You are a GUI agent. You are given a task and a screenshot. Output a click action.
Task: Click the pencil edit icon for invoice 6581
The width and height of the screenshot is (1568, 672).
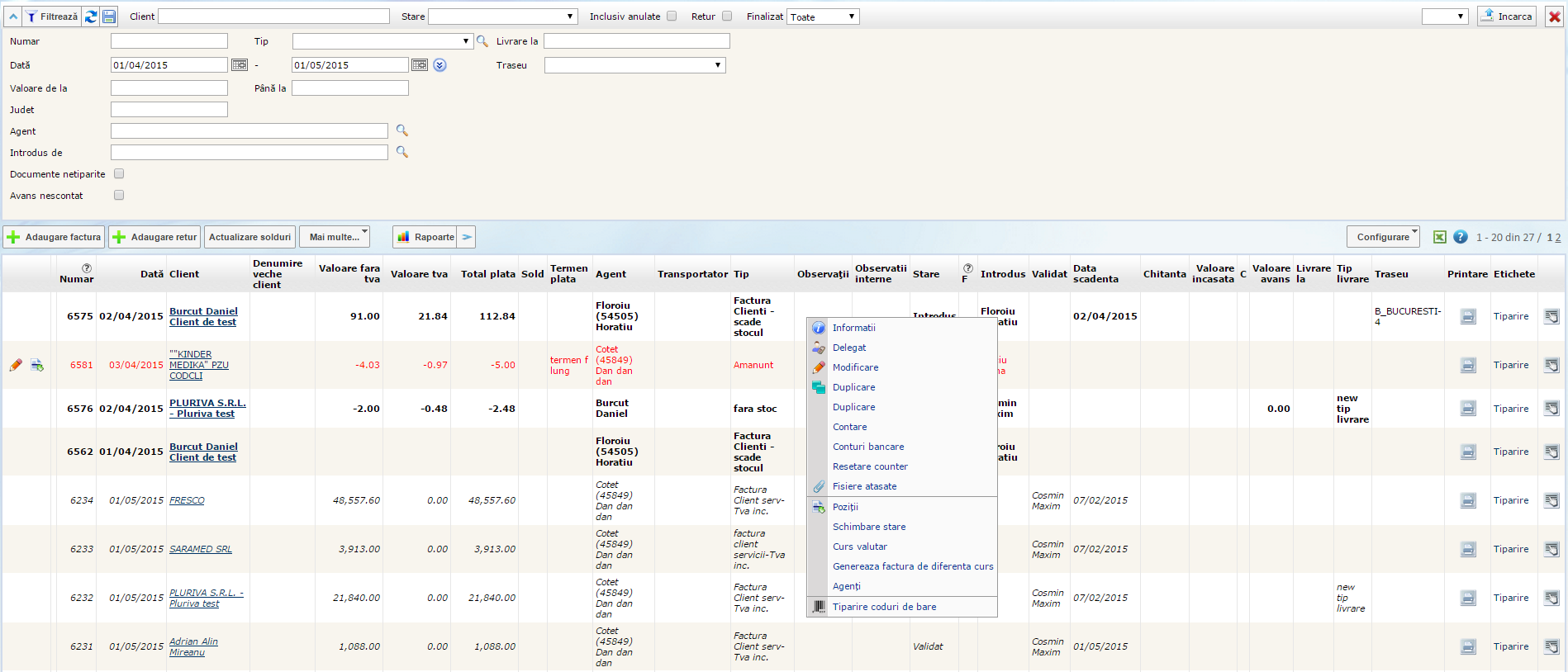point(16,365)
